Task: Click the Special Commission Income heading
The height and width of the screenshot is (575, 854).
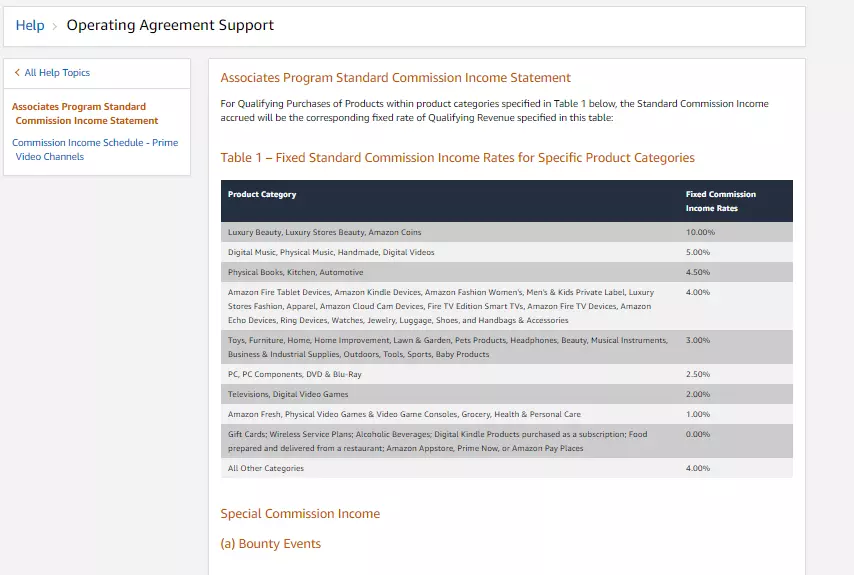Action: point(300,513)
